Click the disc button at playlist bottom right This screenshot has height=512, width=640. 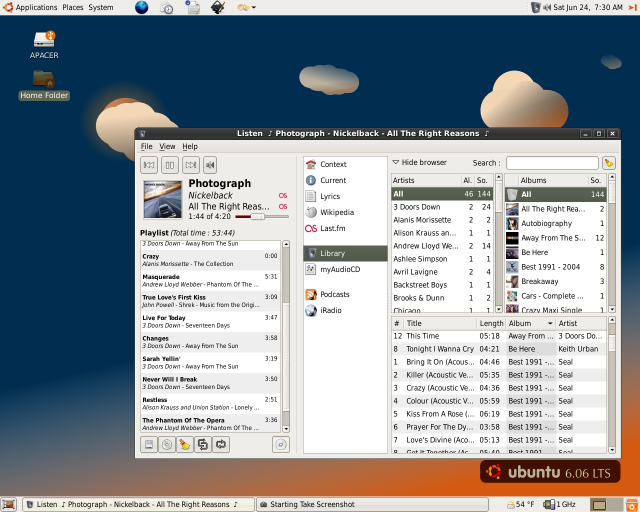coord(281,444)
